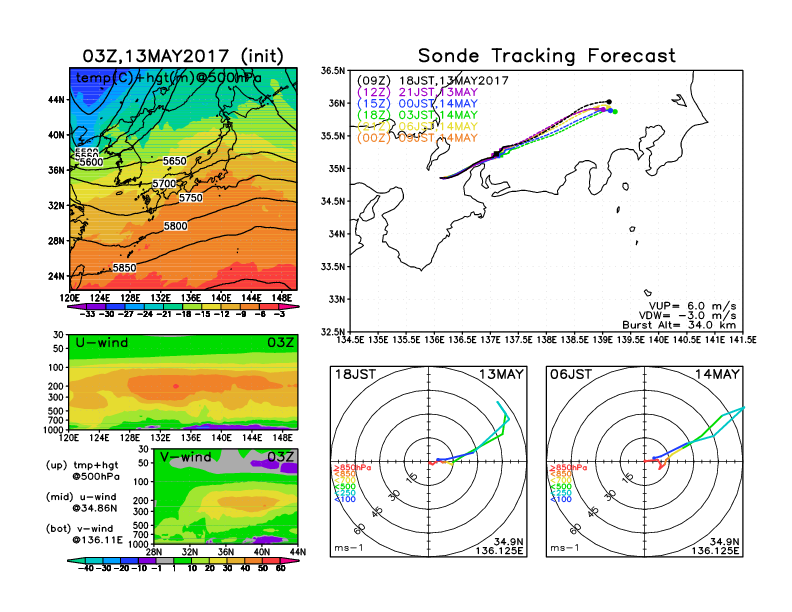Click the '28N' label under the V-wind panel
Viewport: 792px width, 612px height.
(153, 552)
